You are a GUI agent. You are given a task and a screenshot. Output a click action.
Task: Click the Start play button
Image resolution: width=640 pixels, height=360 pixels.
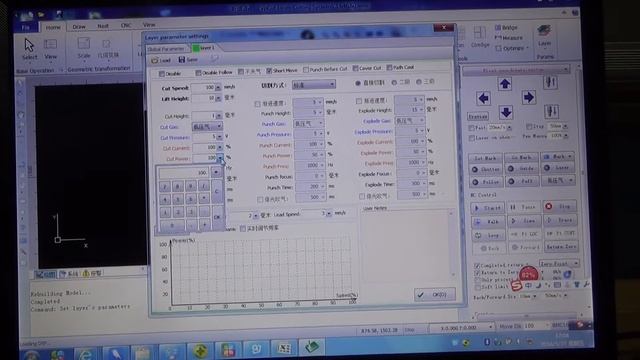point(487,208)
